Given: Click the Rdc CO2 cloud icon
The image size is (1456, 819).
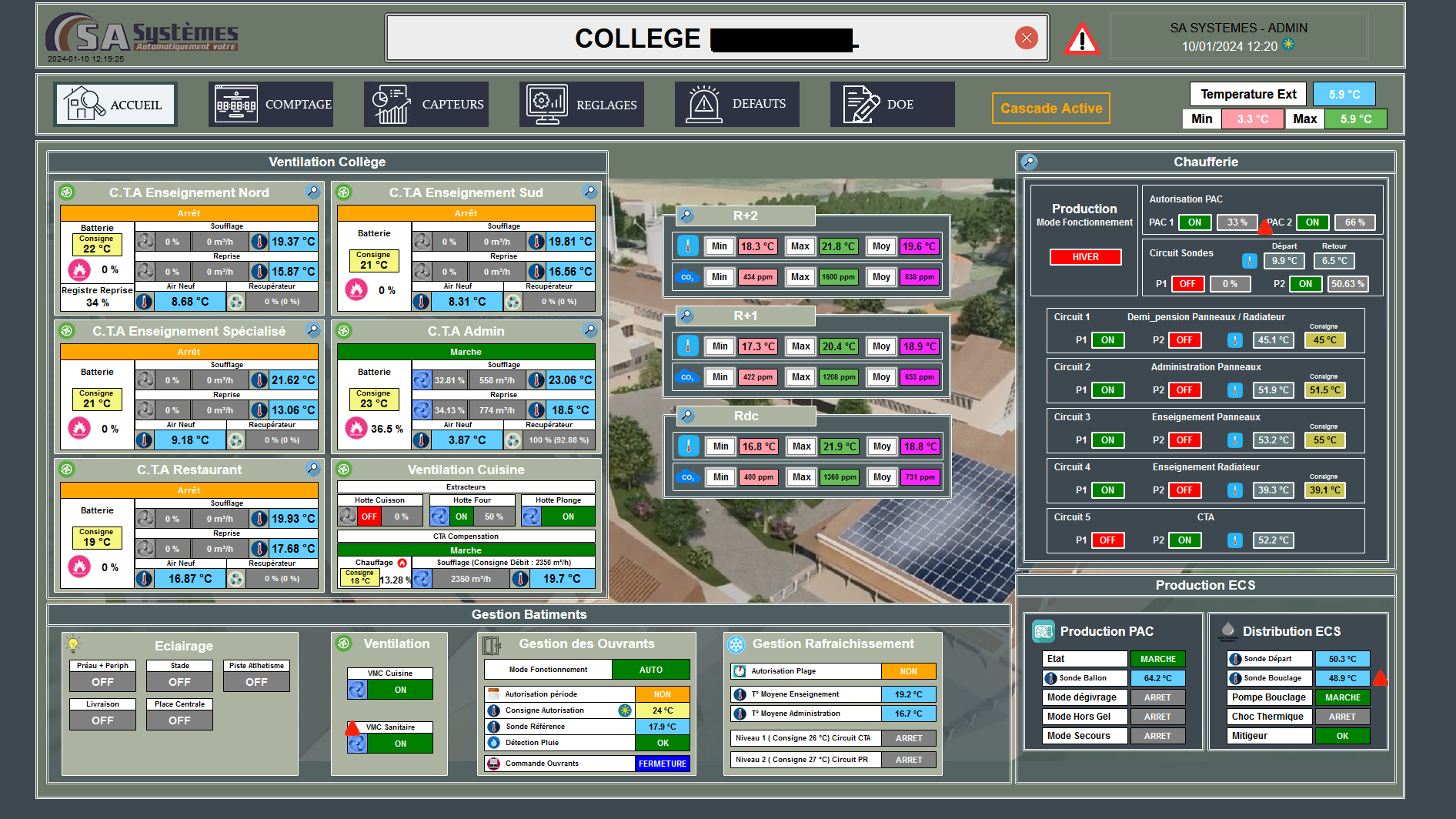Looking at the screenshot, I should (x=687, y=477).
